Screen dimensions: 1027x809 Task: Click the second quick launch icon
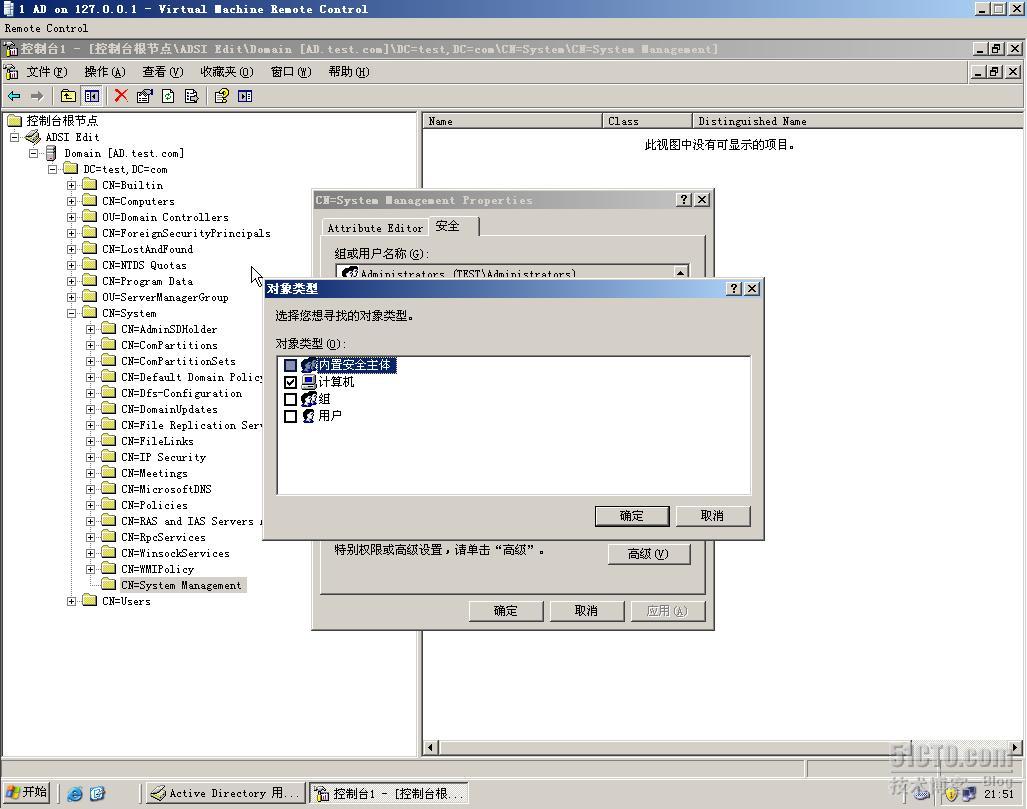(98, 794)
